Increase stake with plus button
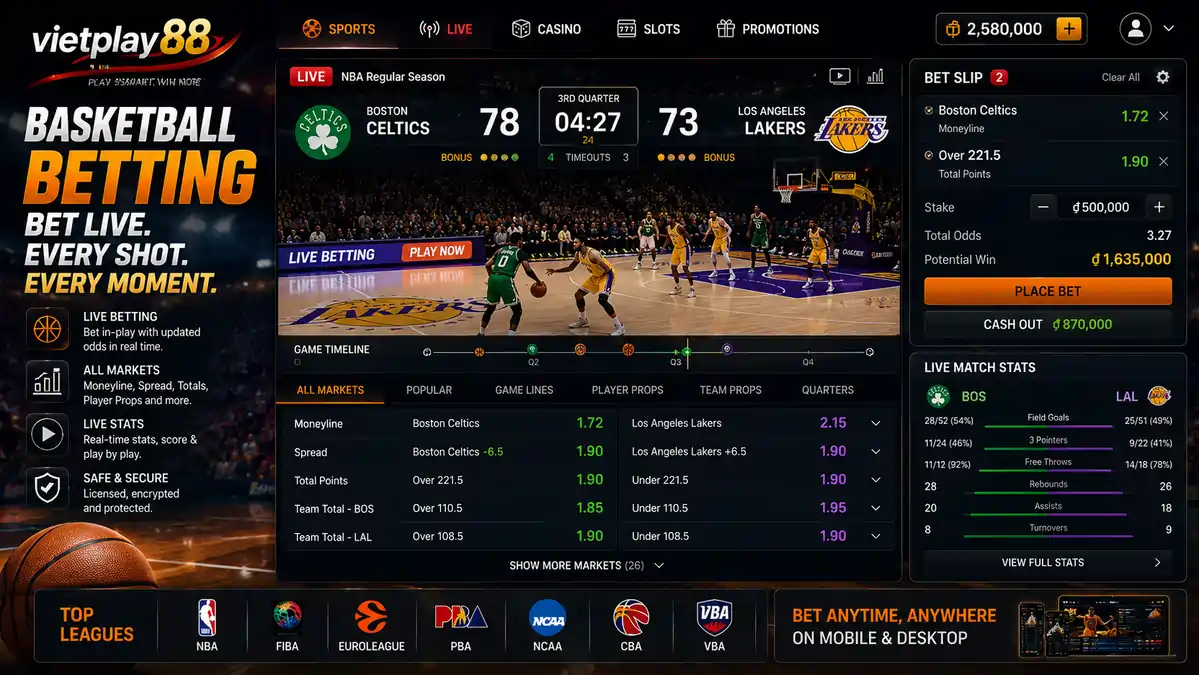Screen dimensions: 1199x675 point(1159,207)
